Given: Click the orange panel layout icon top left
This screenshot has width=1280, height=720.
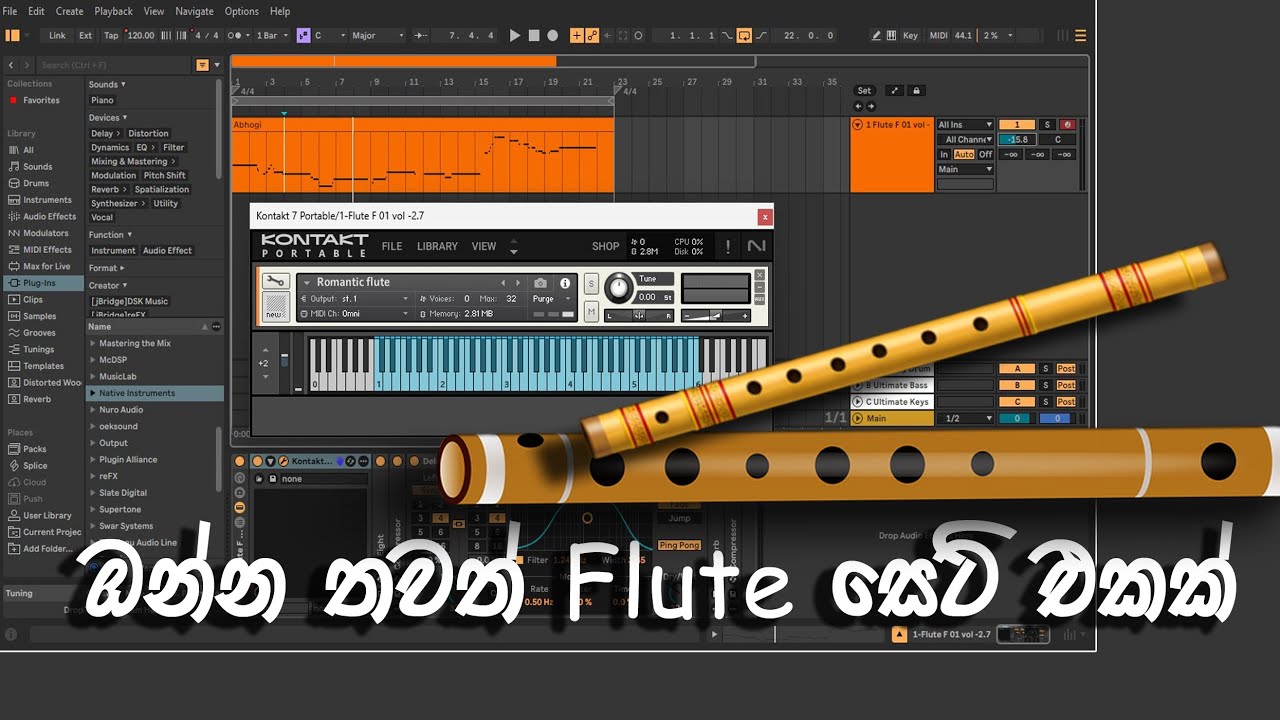Looking at the screenshot, I should tap(13, 35).
